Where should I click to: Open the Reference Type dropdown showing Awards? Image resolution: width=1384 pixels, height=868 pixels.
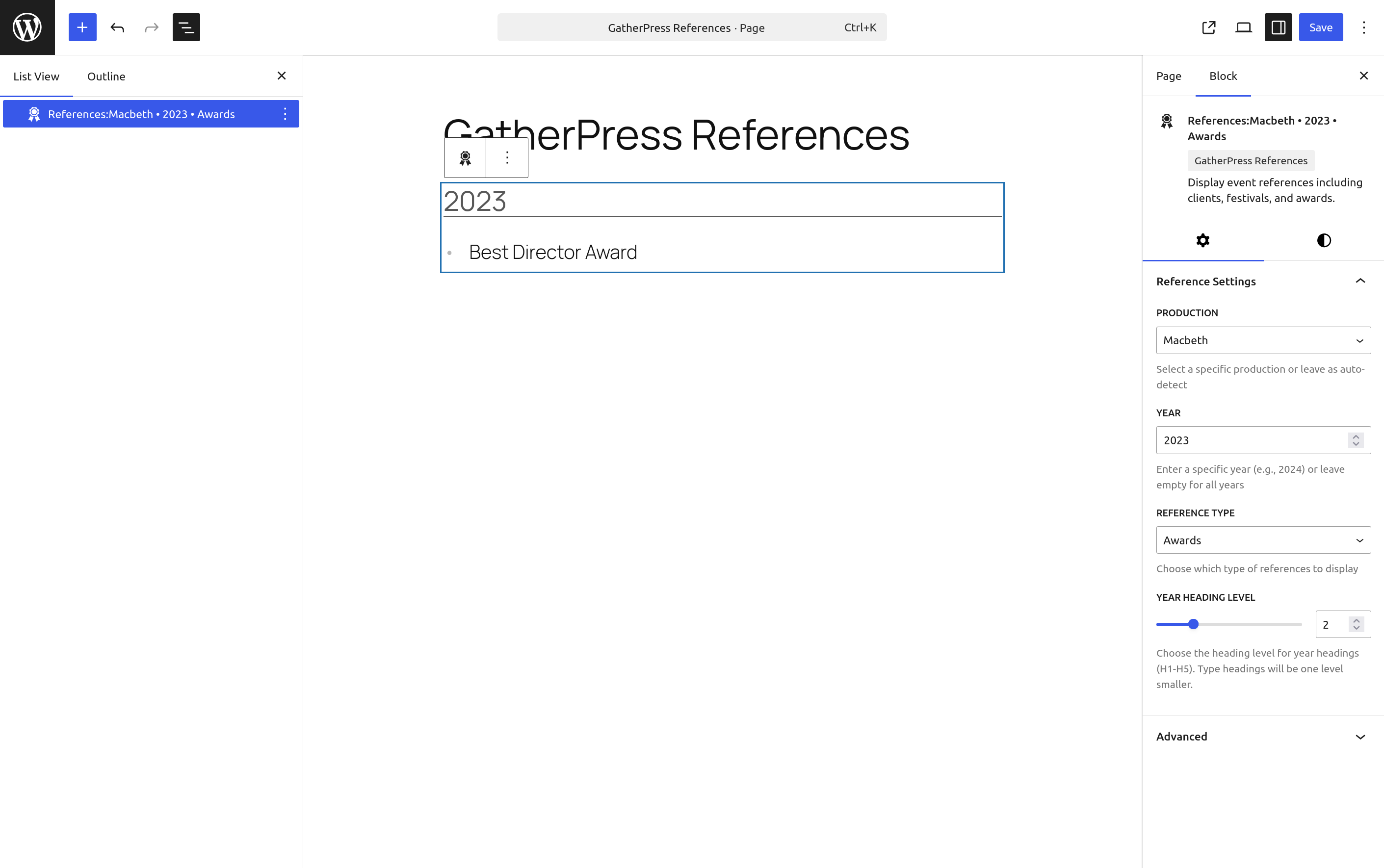1263,540
